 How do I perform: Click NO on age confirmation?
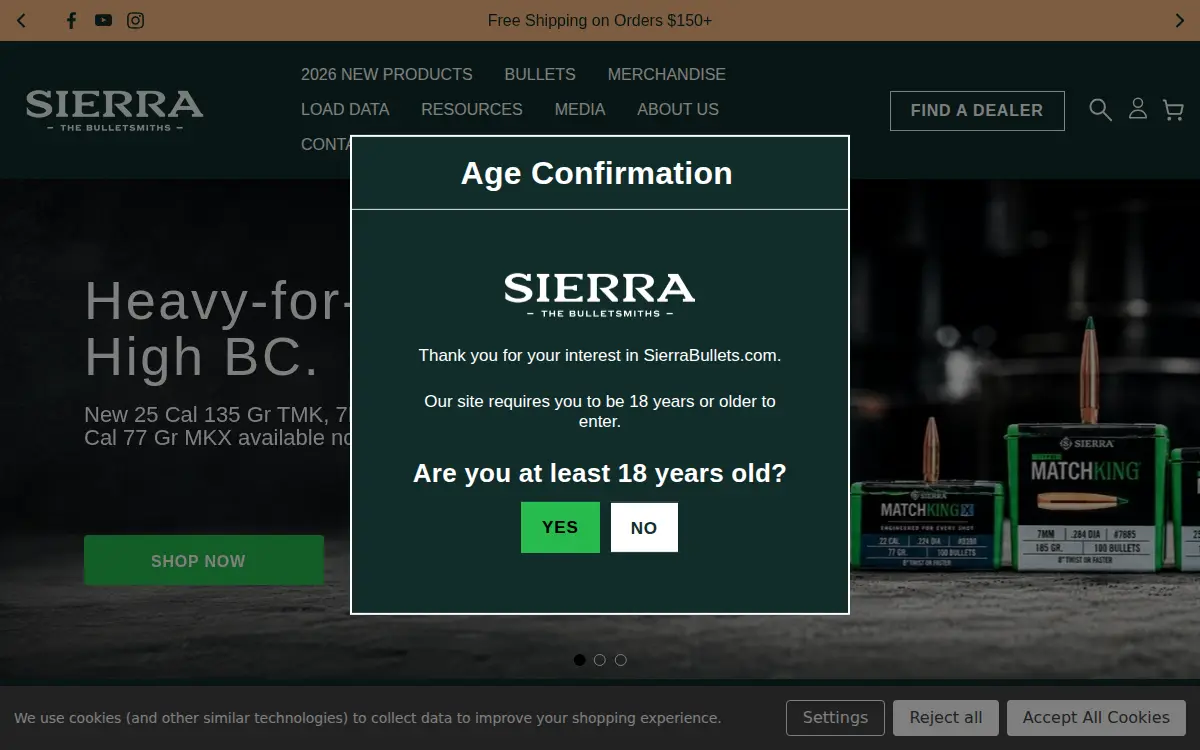[x=644, y=527]
